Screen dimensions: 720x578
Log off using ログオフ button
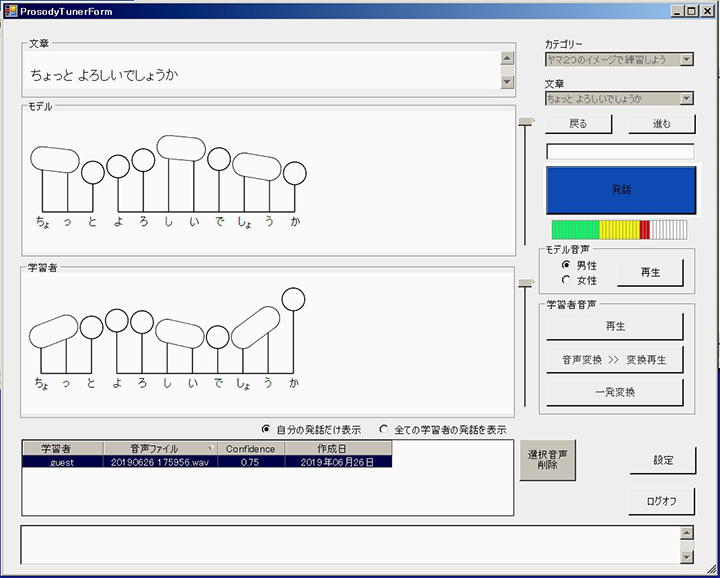click(x=662, y=501)
